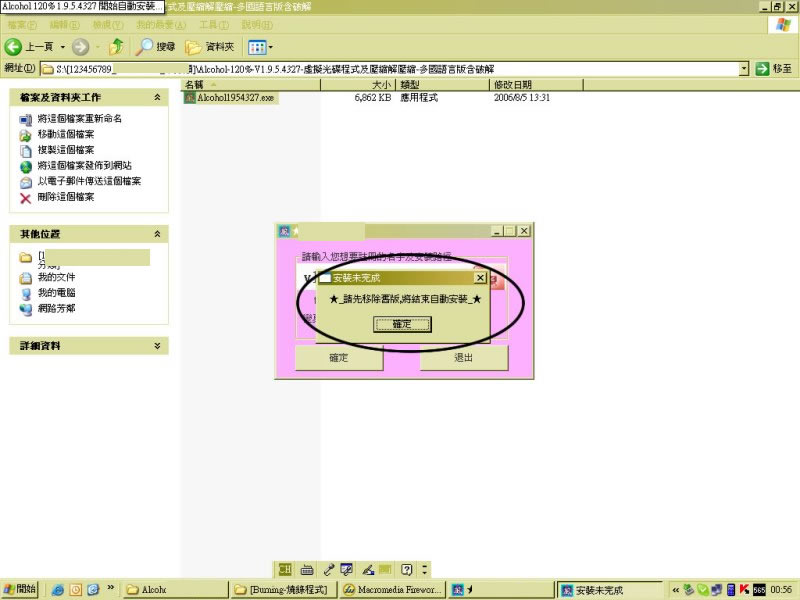Click the microphone icon on language bar
800x600 pixels.
[328, 569]
